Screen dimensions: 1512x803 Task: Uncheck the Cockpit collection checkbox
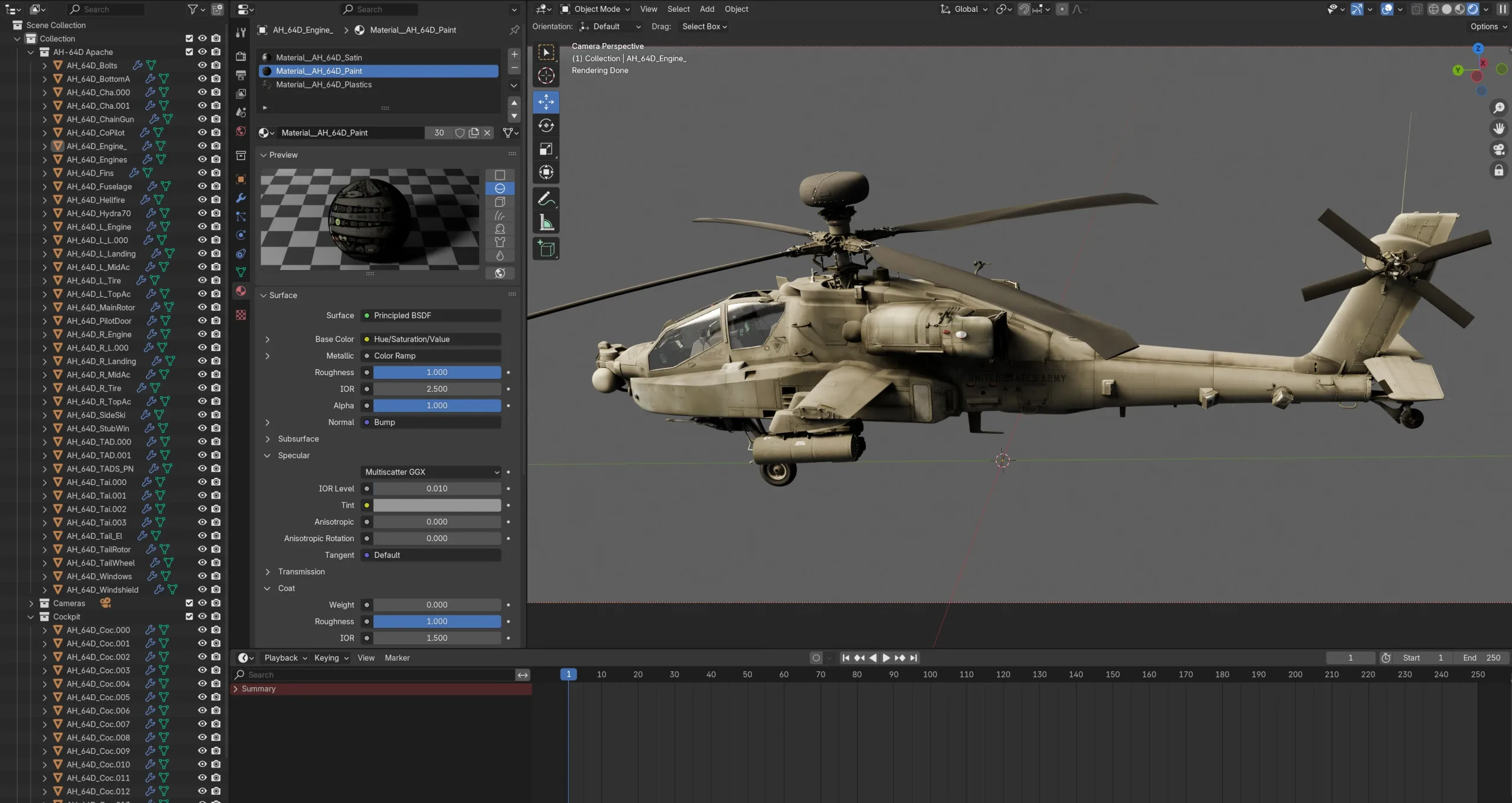(x=189, y=616)
